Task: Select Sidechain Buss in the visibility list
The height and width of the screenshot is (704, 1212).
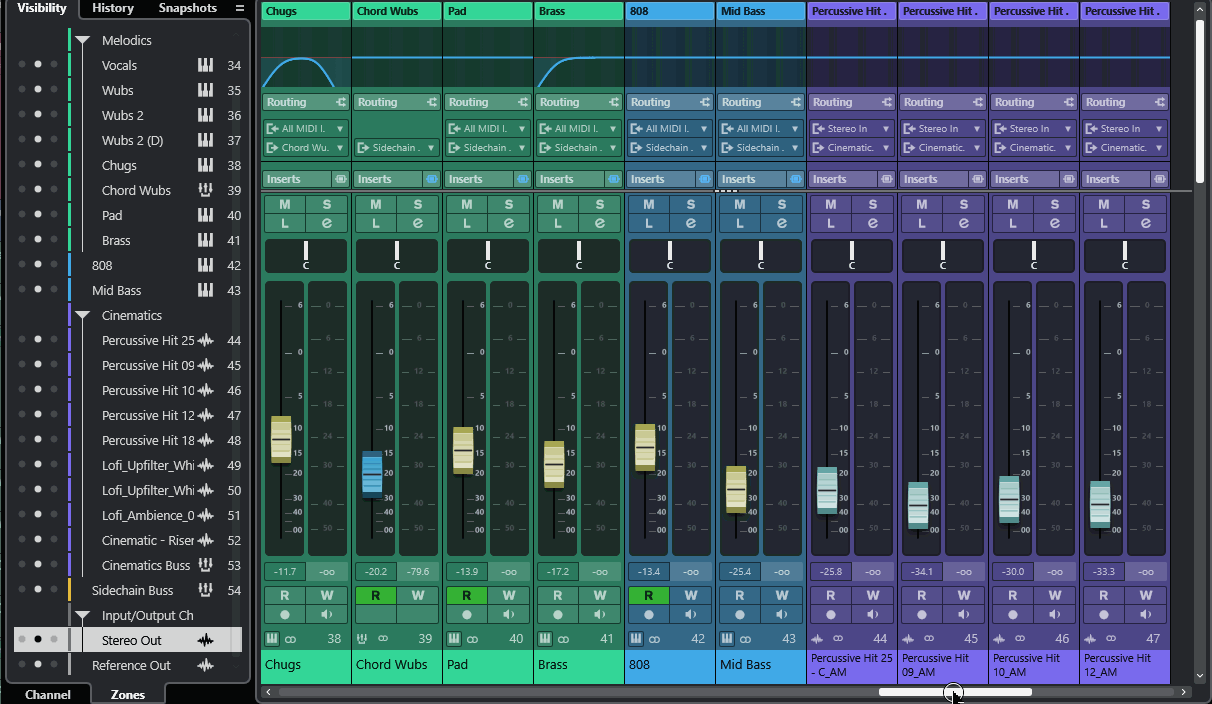Action: click(132, 591)
